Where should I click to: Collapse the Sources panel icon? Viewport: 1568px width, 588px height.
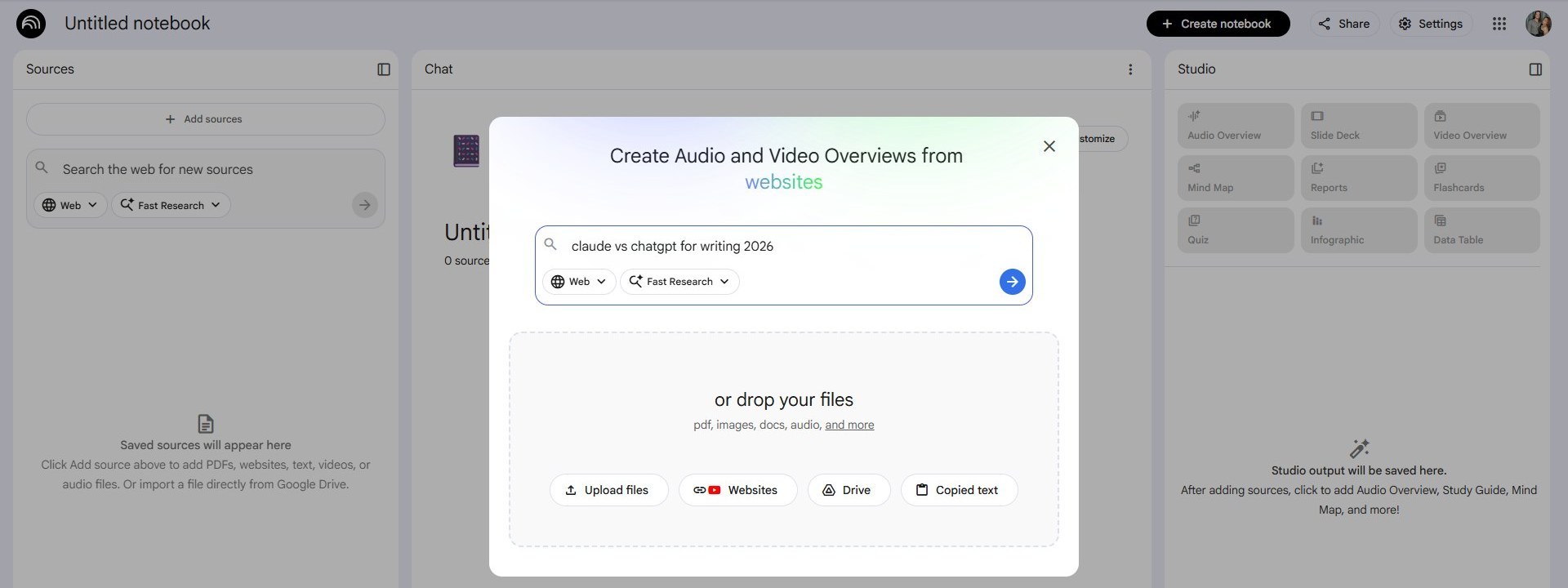[384, 69]
